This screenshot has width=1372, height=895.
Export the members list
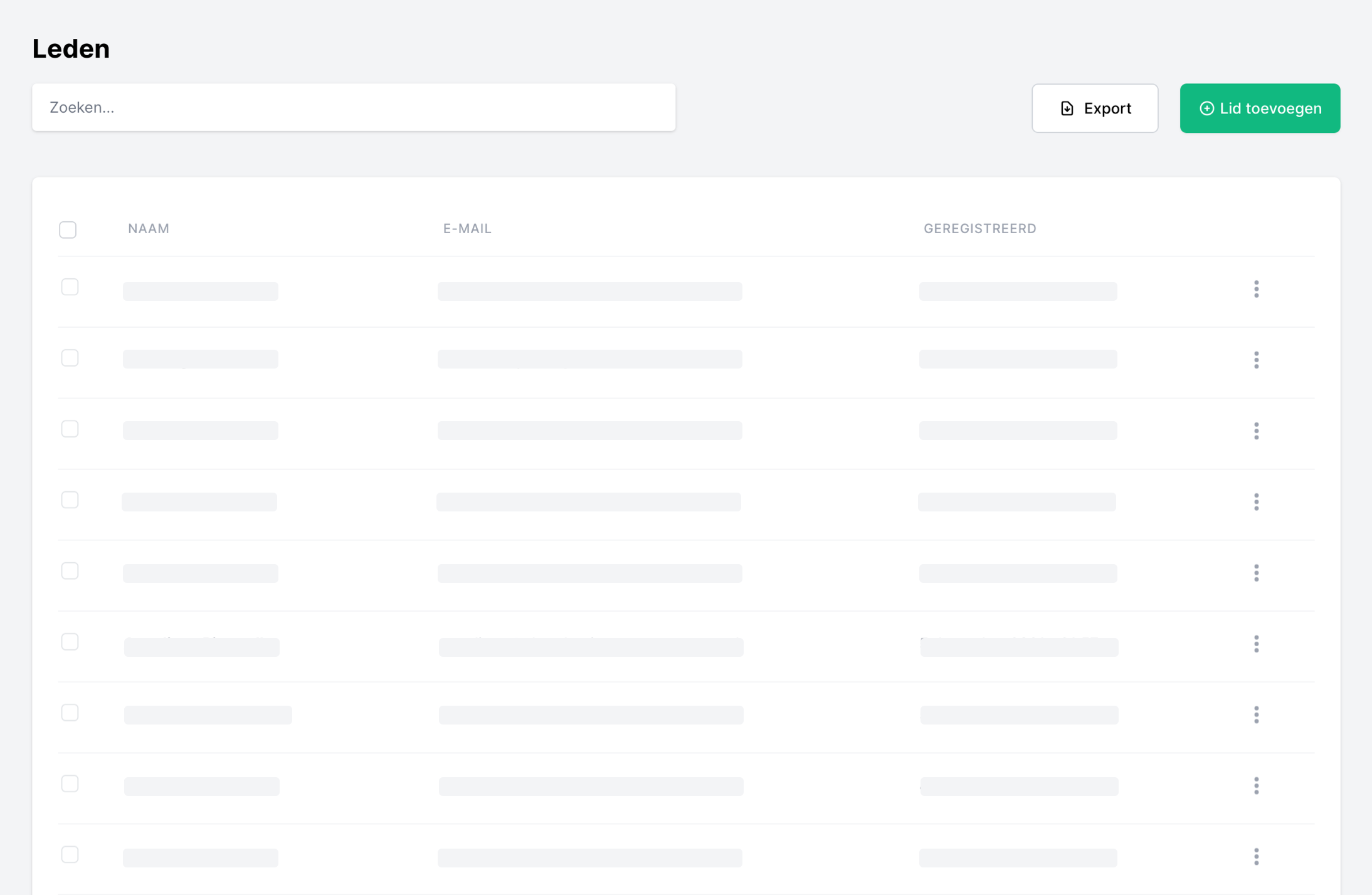[x=1095, y=108]
